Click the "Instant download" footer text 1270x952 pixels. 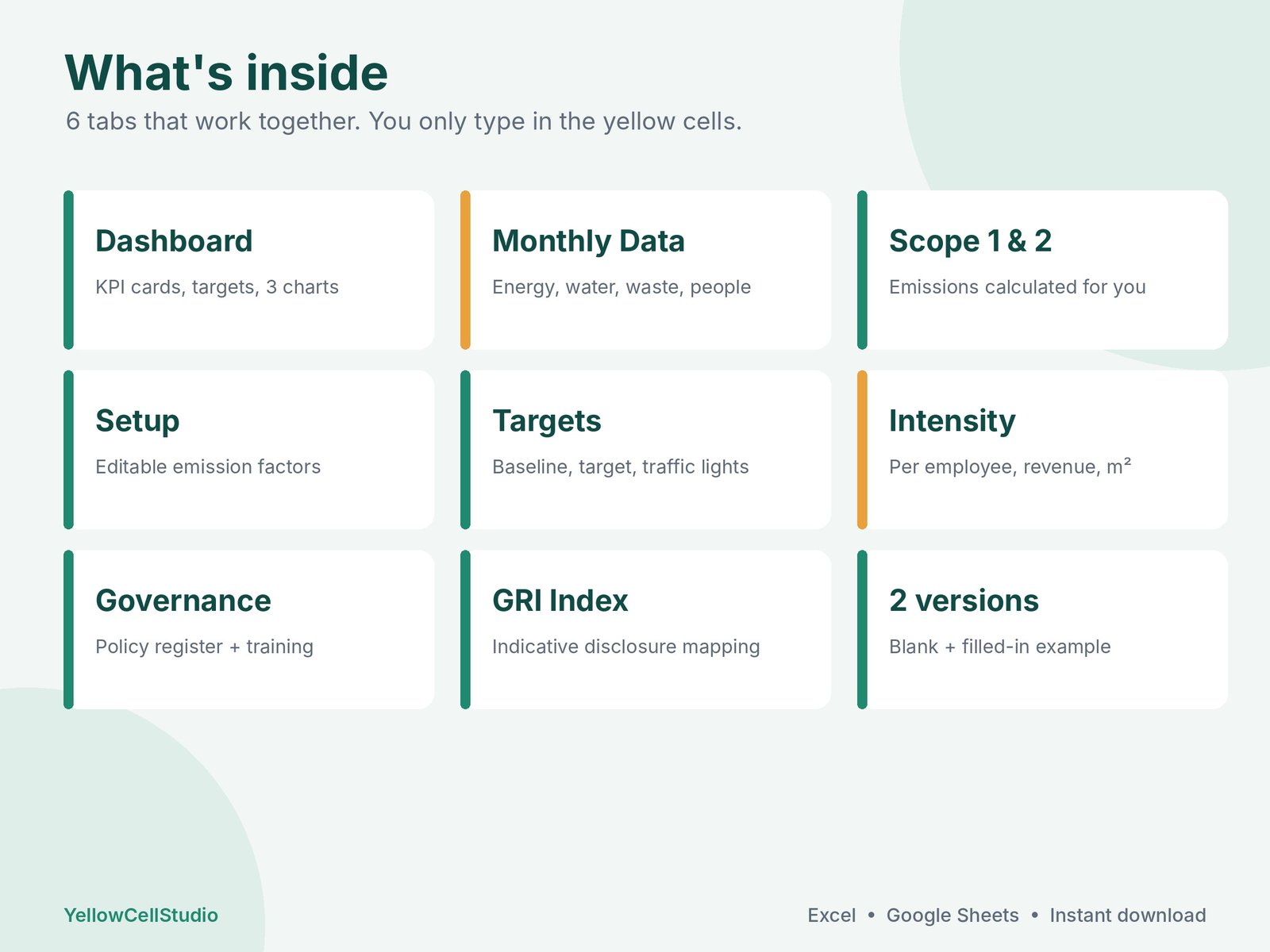point(1127,916)
